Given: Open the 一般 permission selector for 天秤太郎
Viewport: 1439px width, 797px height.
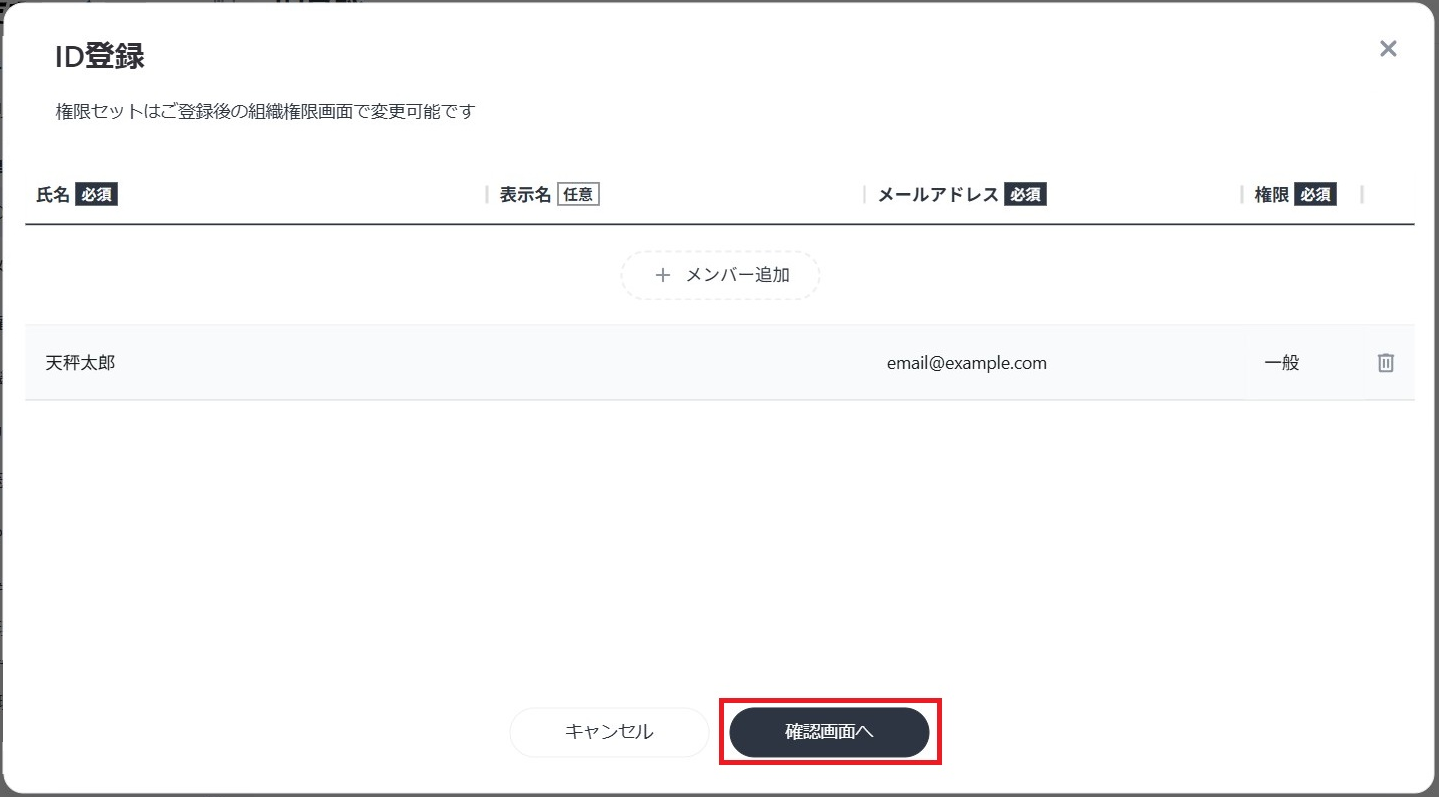Looking at the screenshot, I should 1283,362.
